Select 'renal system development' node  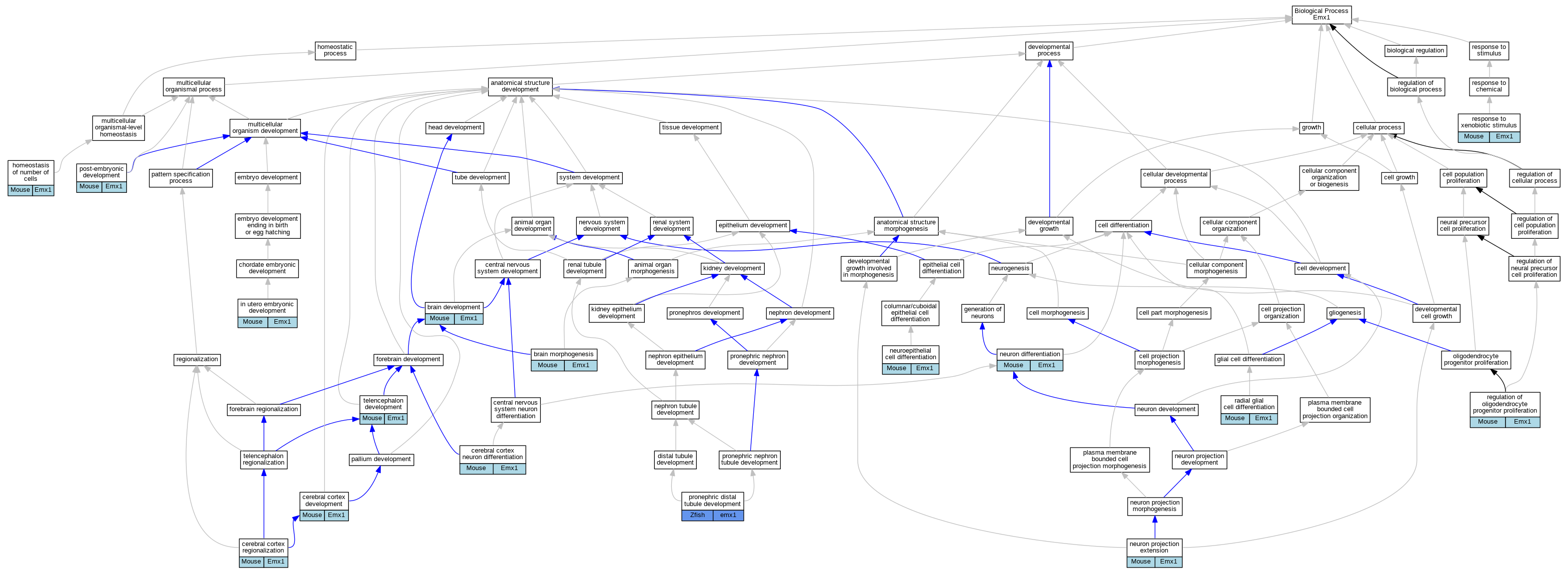click(x=671, y=226)
